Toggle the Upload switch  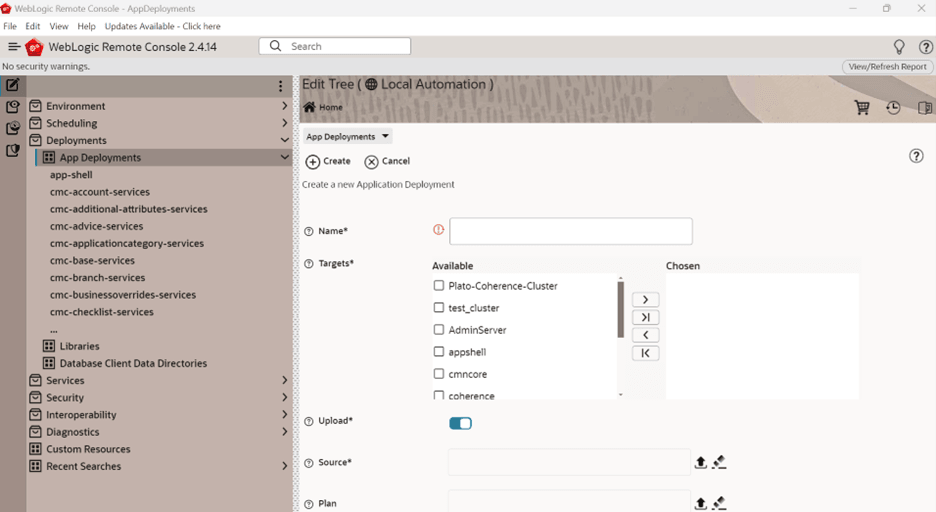click(460, 423)
